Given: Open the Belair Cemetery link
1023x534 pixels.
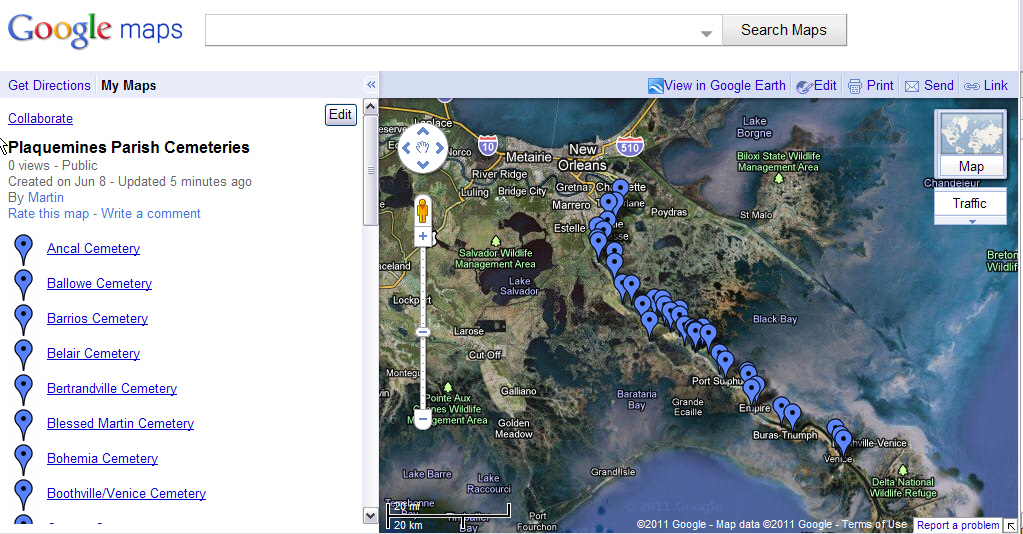Looking at the screenshot, I should [93, 353].
